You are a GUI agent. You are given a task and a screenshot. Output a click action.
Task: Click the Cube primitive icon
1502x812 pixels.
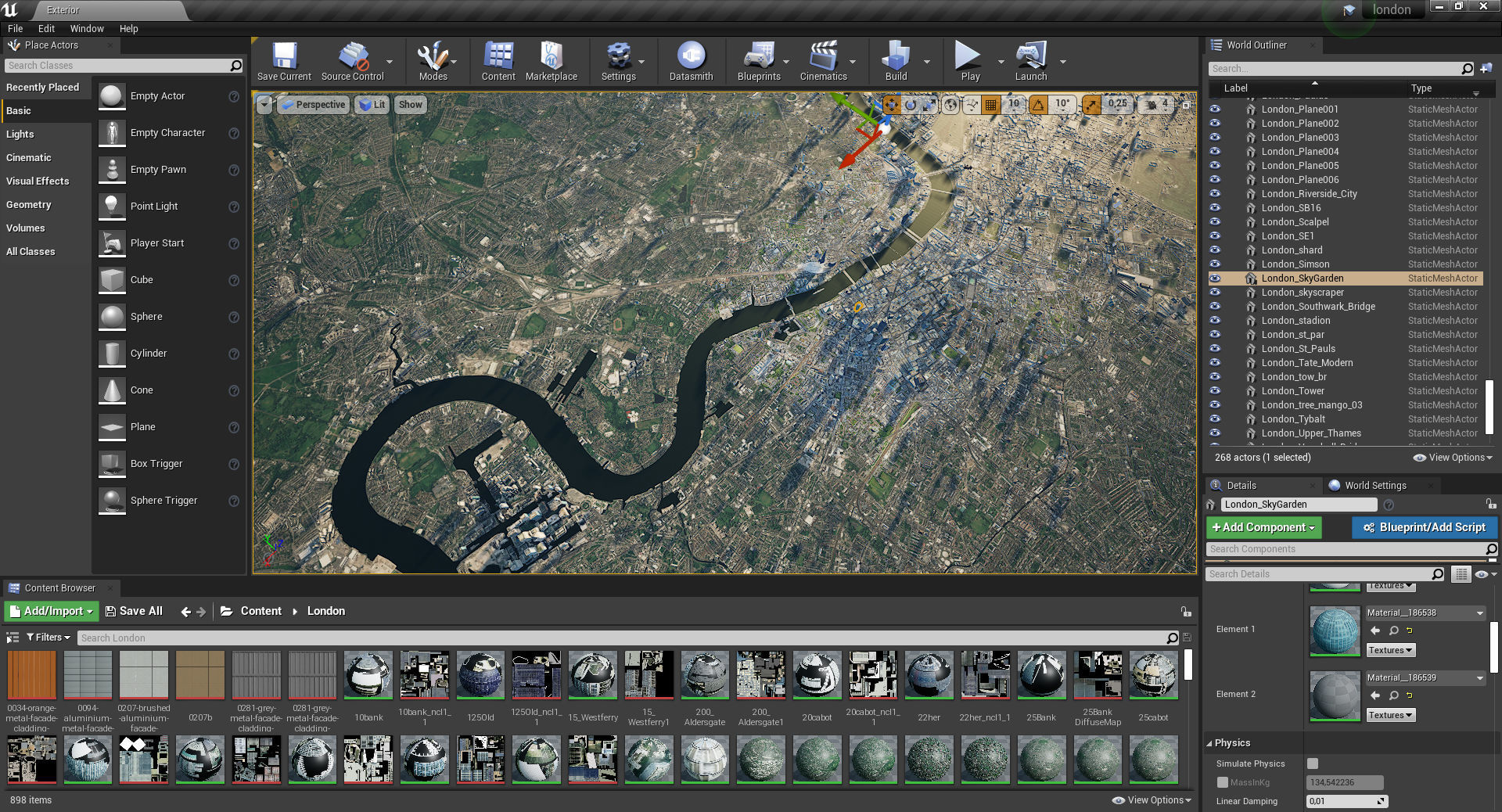coord(112,280)
